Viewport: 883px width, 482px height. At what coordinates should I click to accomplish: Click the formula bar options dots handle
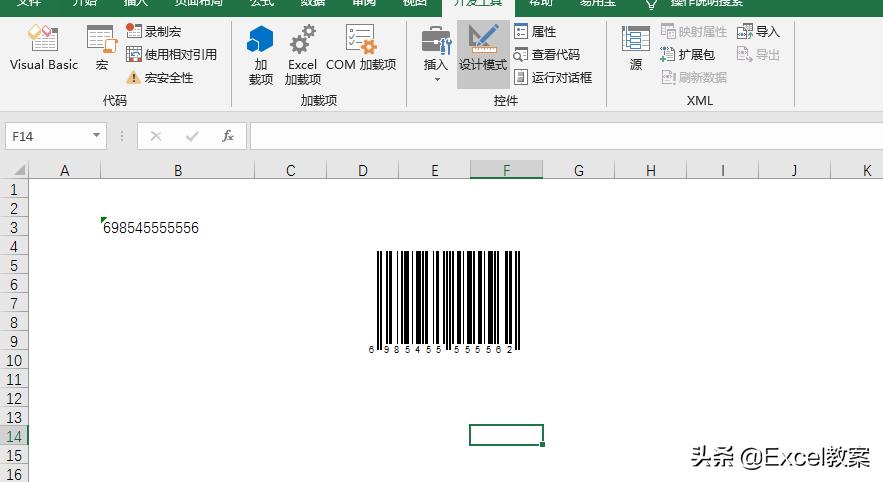[122, 136]
